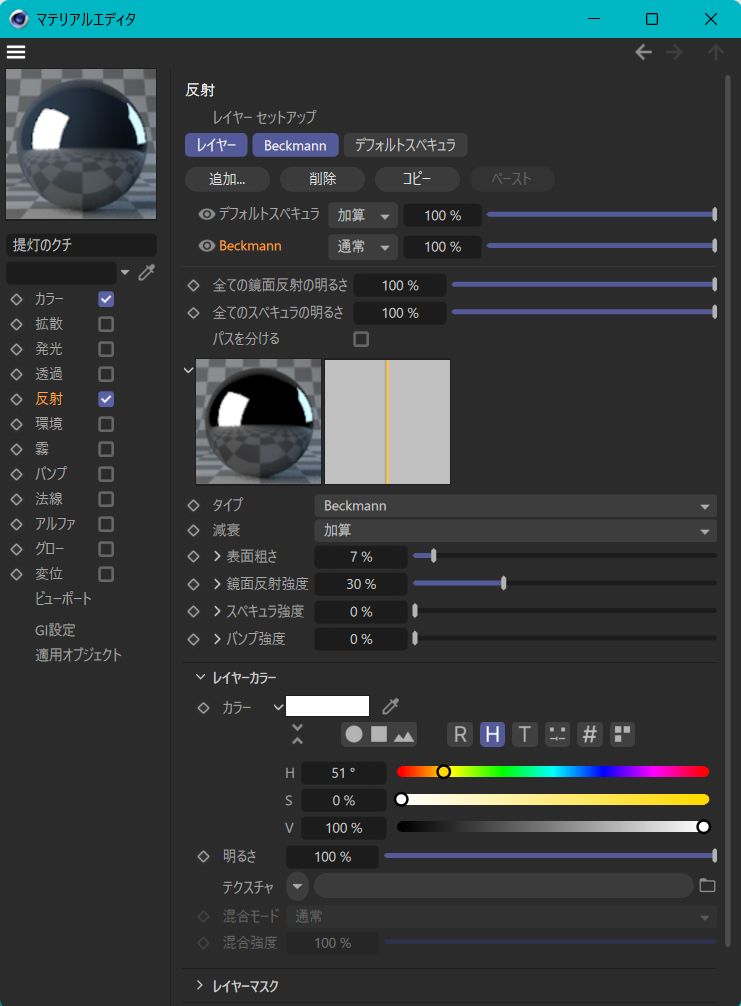Enable the 発光 channel checkbox

(x=106, y=349)
